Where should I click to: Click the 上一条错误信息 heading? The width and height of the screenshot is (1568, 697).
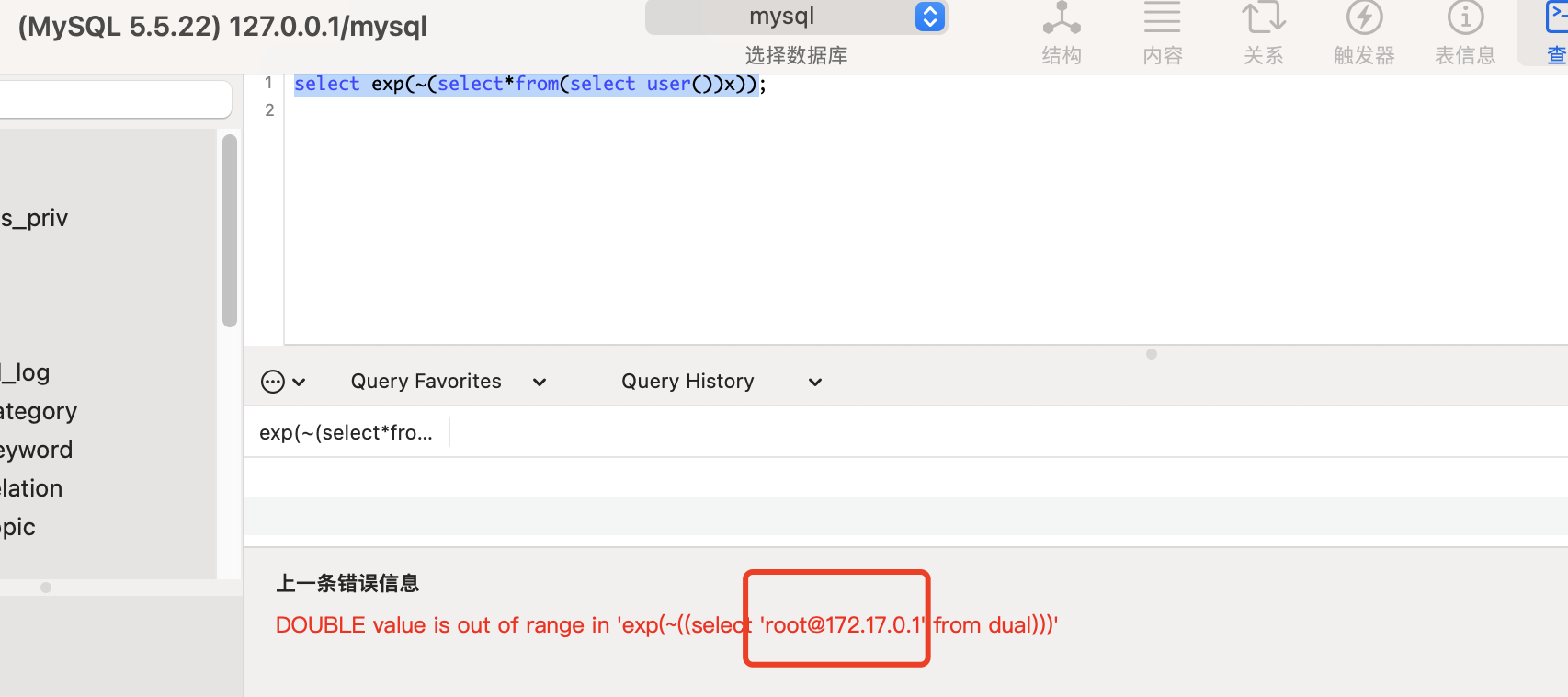[347, 583]
